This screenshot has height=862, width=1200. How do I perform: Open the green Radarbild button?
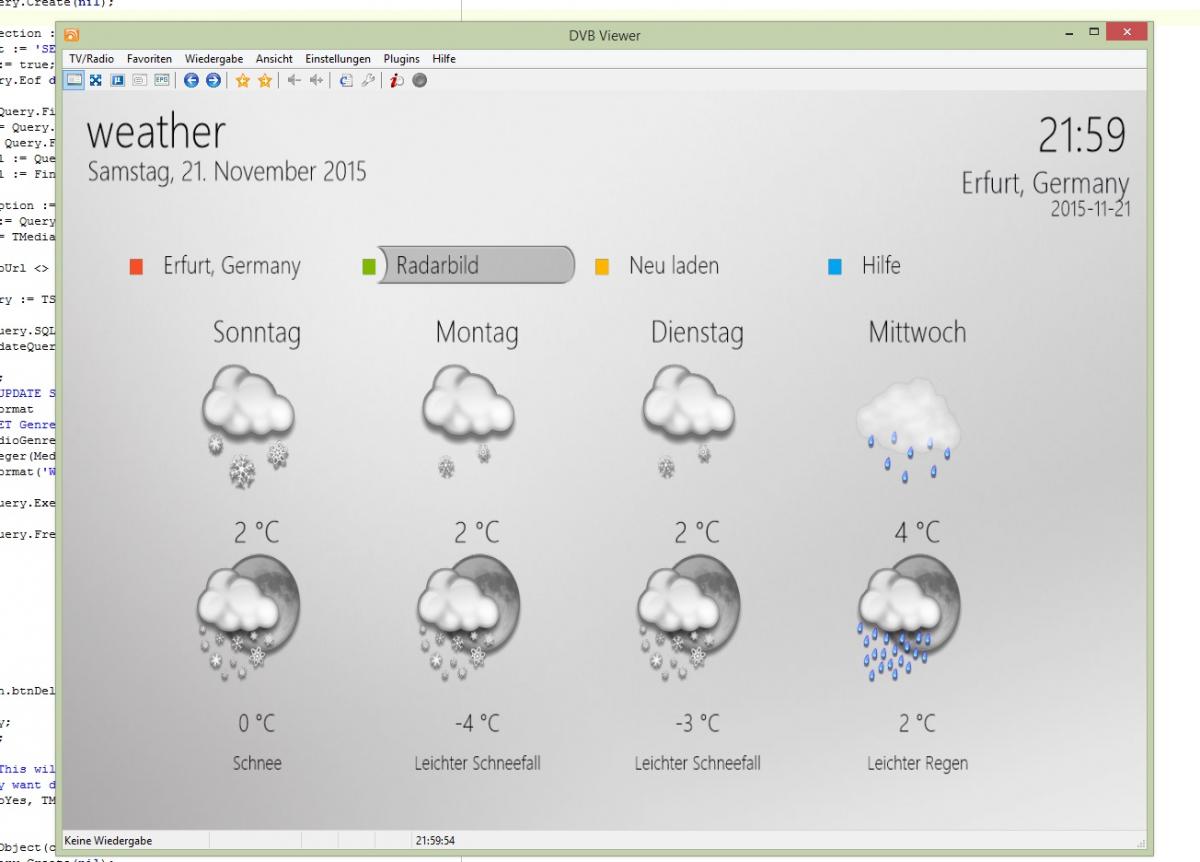click(x=468, y=266)
